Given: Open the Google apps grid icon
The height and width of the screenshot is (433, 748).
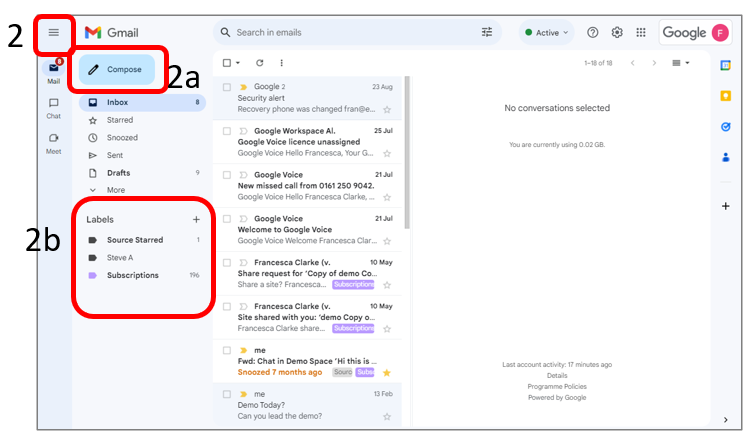Looking at the screenshot, I should point(641,32).
